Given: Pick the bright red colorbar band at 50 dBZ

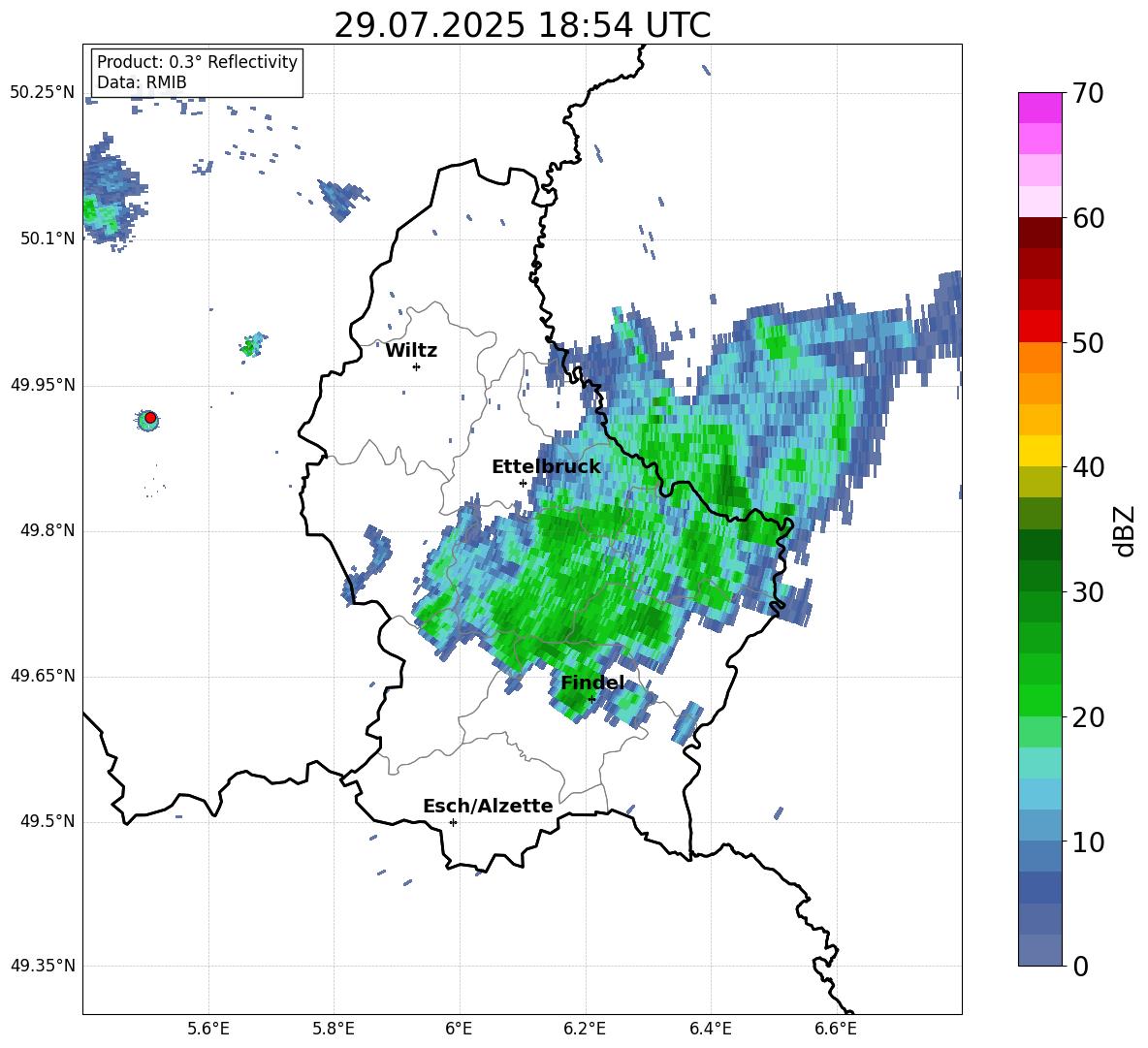Looking at the screenshot, I should [1040, 327].
